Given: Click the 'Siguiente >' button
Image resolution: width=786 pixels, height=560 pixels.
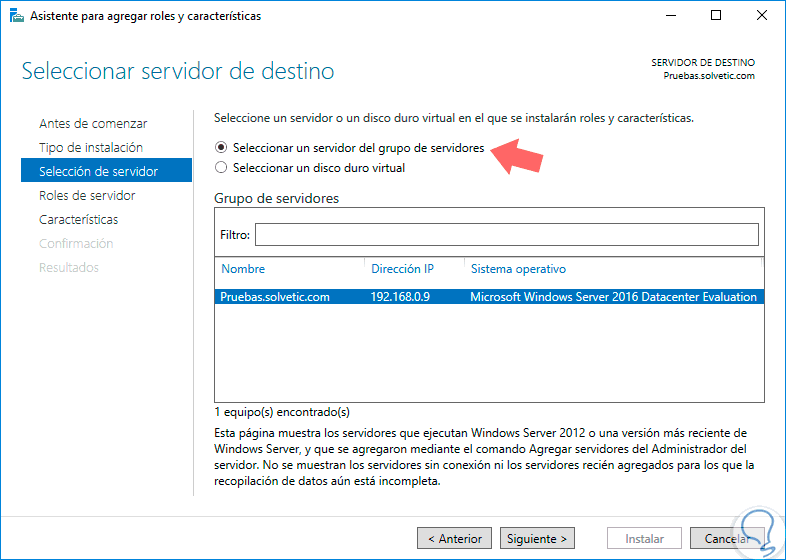Looking at the screenshot, I should tap(537, 538).
